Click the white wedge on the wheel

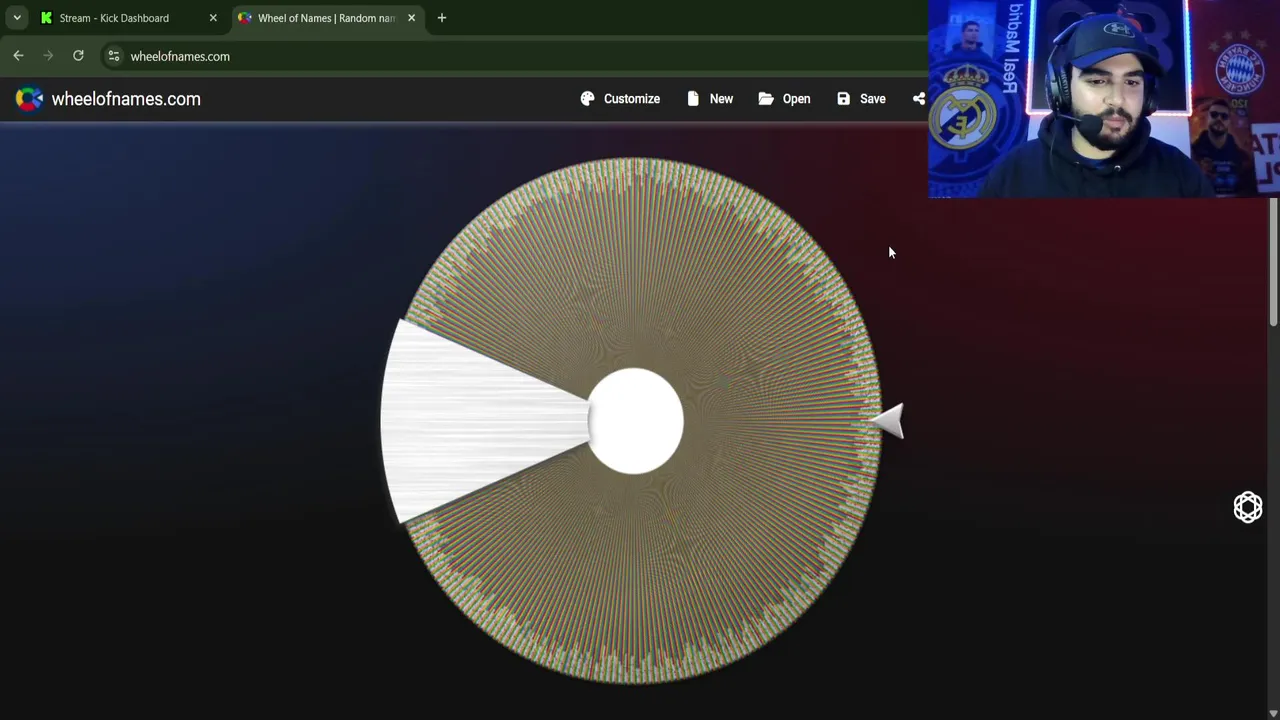(x=483, y=421)
